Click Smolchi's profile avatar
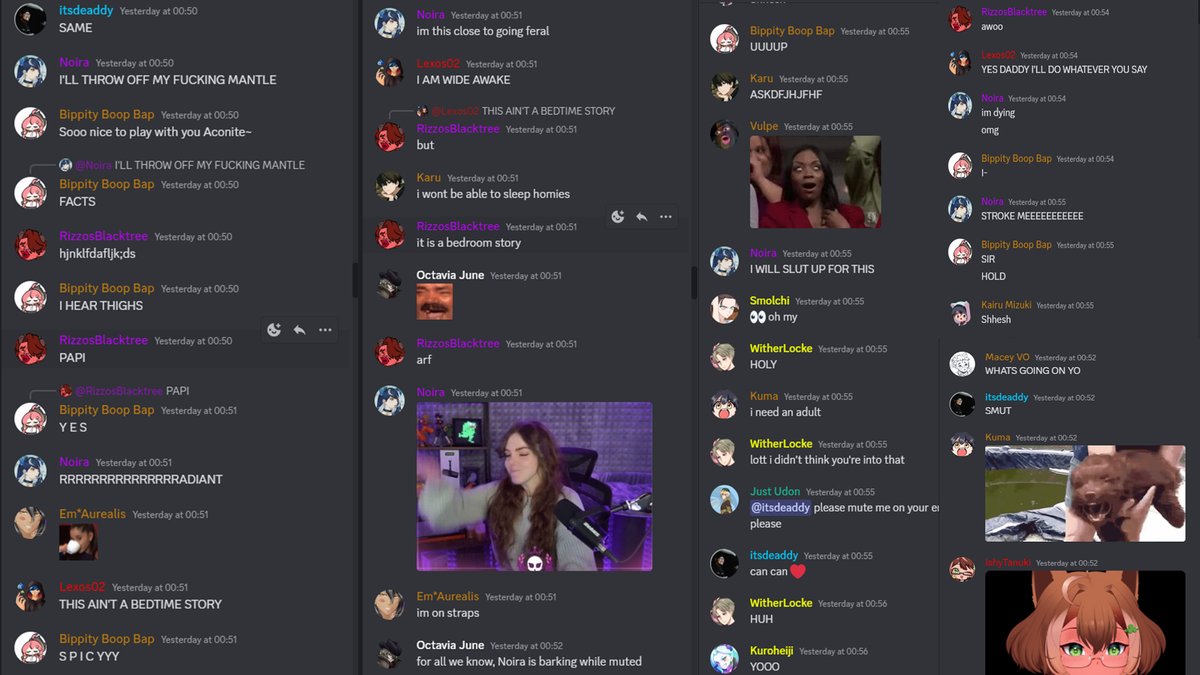Screen dimensions: 1200x675 [x=724, y=309]
